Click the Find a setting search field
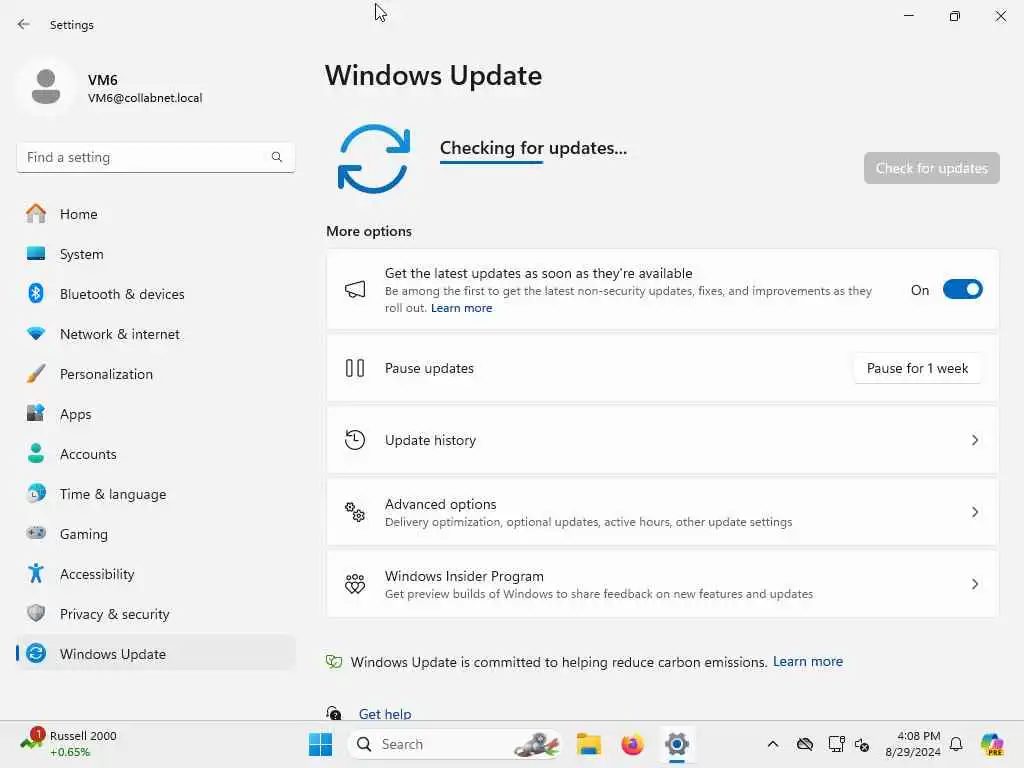The height and width of the screenshot is (768, 1024). pos(155,157)
